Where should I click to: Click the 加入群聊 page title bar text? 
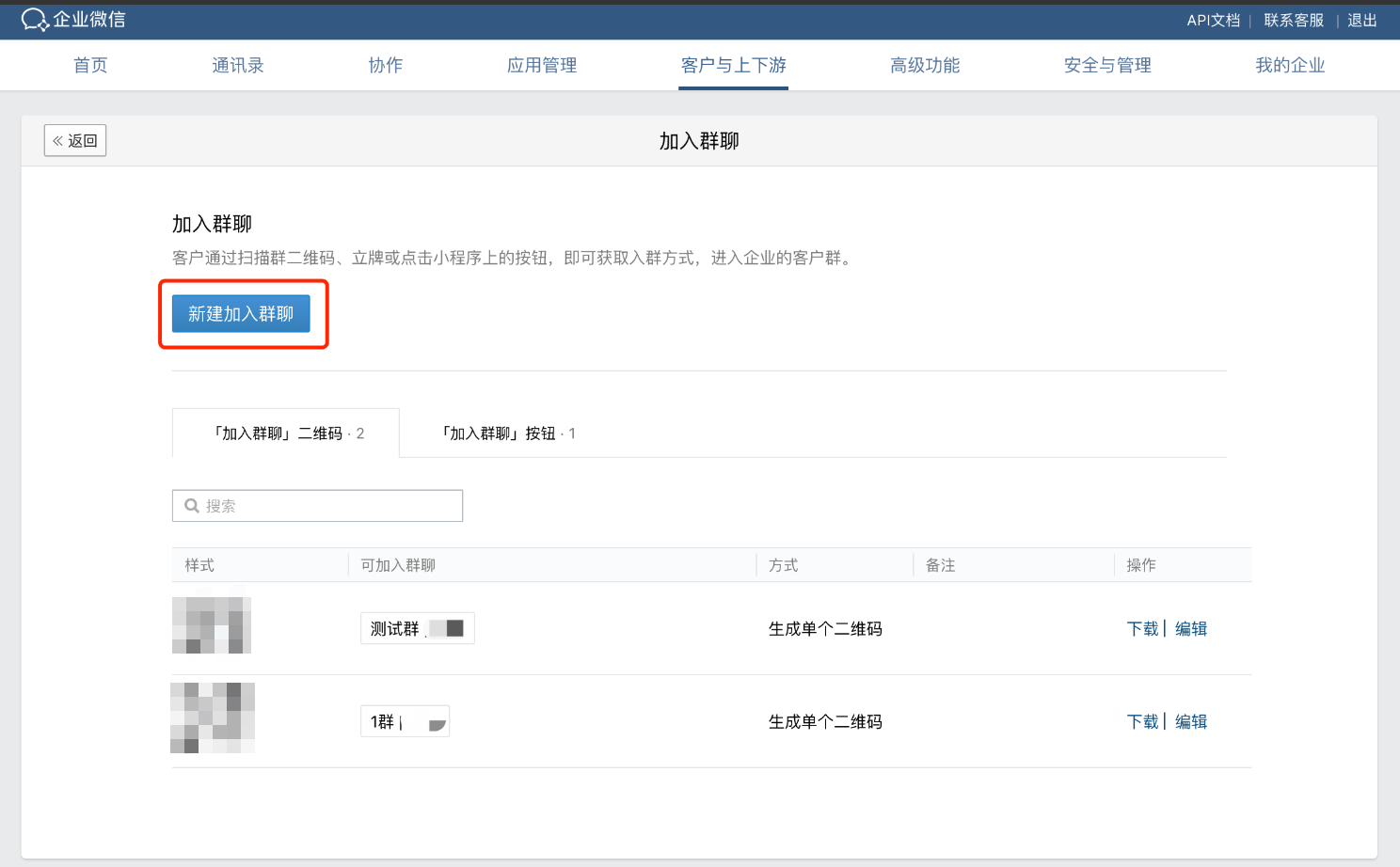[699, 141]
